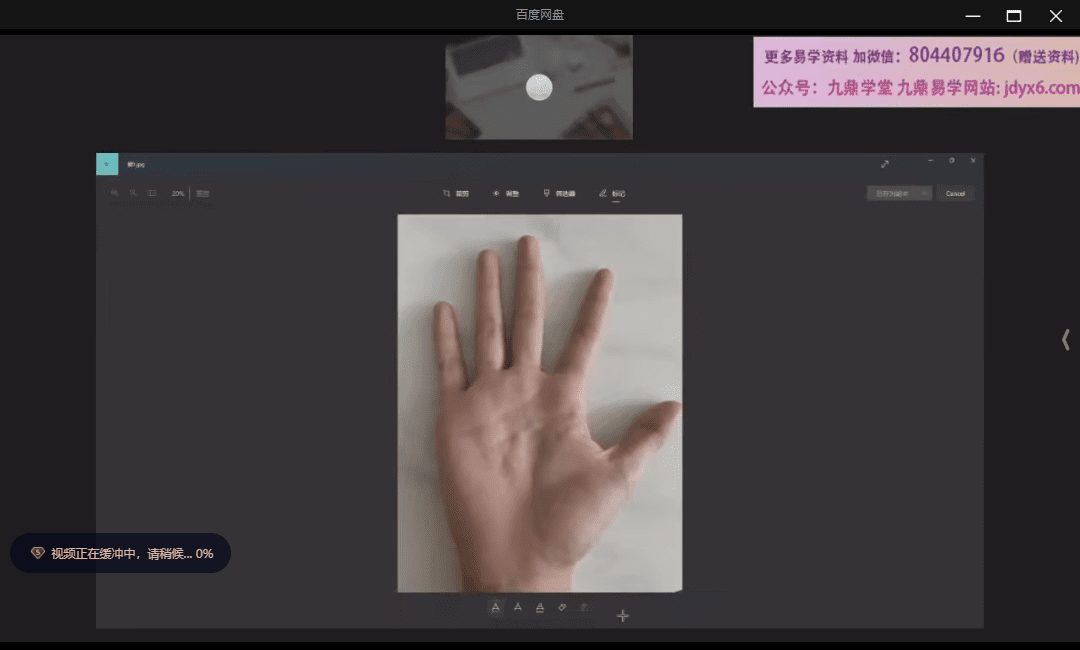Click the zoom in magnifier icon
The width and height of the screenshot is (1080, 650).
[x=133, y=193]
